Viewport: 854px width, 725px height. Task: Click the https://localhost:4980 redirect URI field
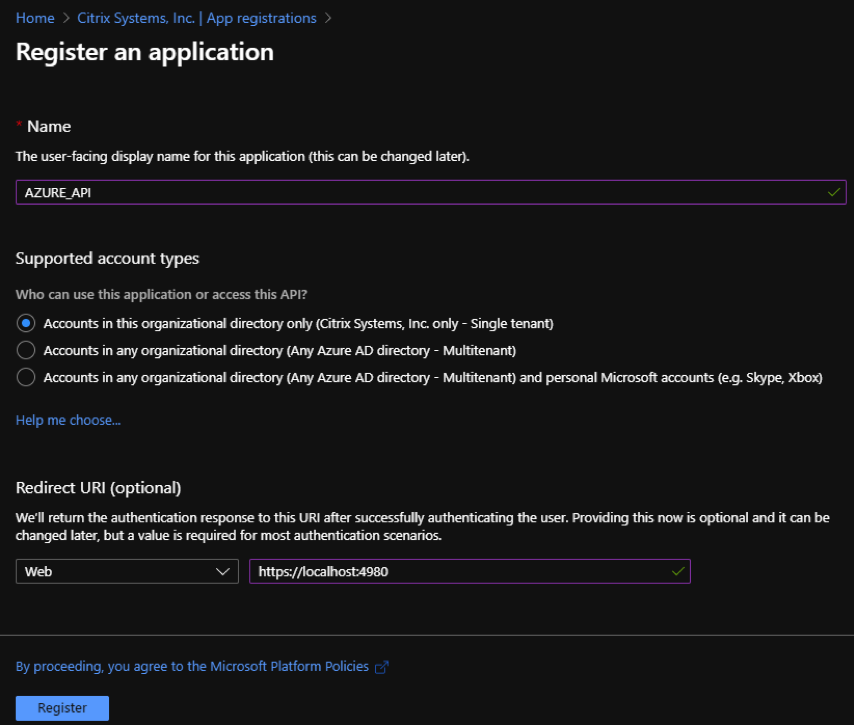point(469,571)
